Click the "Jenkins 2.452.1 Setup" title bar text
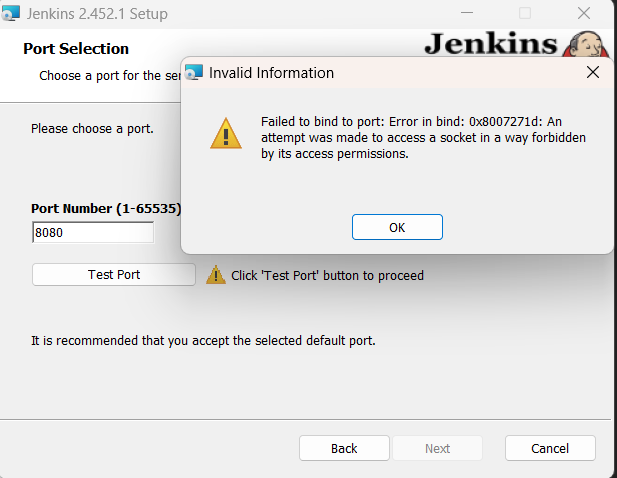Image resolution: width=617 pixels, height=478 pixels. [110, 14]
